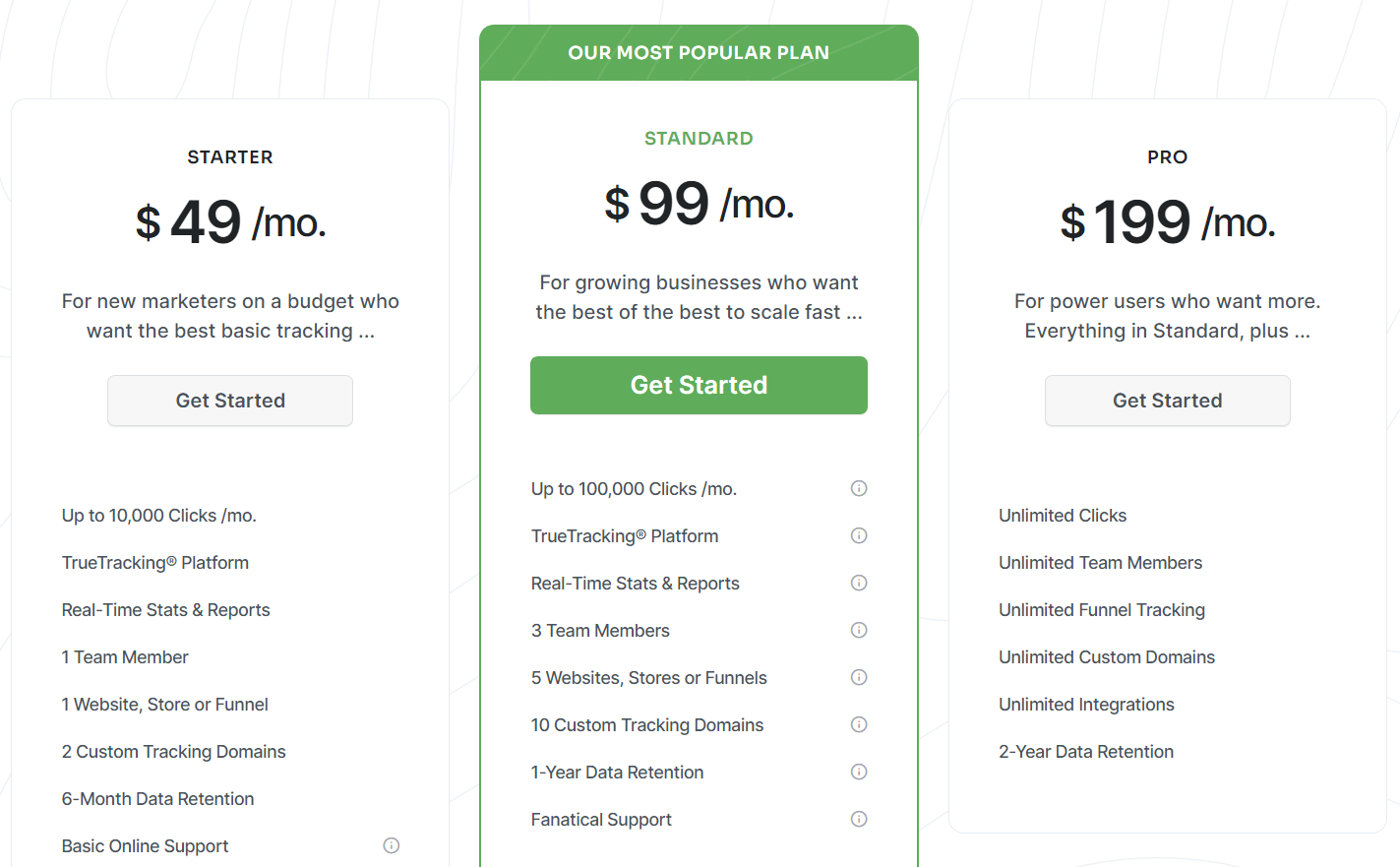Click 2-Year Data Retention in Pro plan
This screenshot has height=867, width=1400.
pyautogui.click(x=1086, y=752)
